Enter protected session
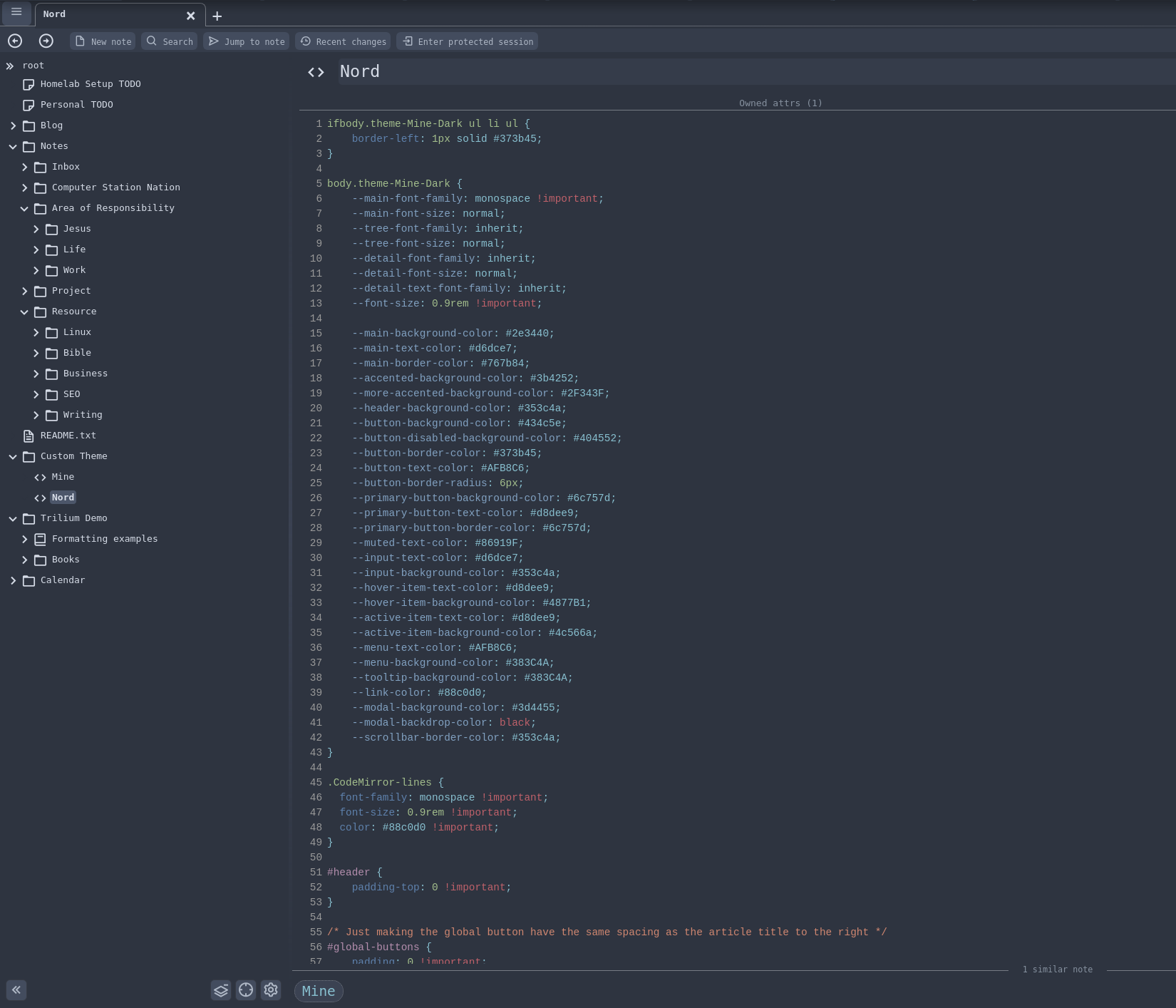The image size is (1176, 1008). coord(468,41)
